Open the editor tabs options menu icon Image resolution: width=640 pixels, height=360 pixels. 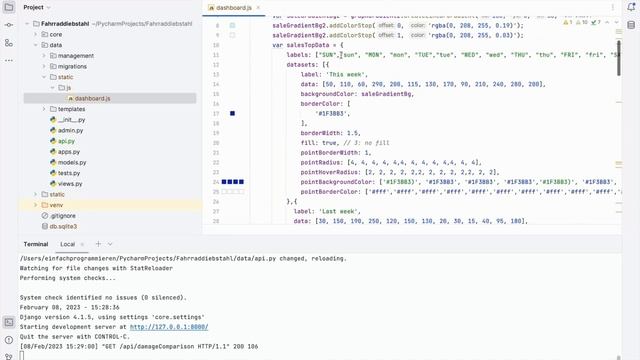(613, 7)
